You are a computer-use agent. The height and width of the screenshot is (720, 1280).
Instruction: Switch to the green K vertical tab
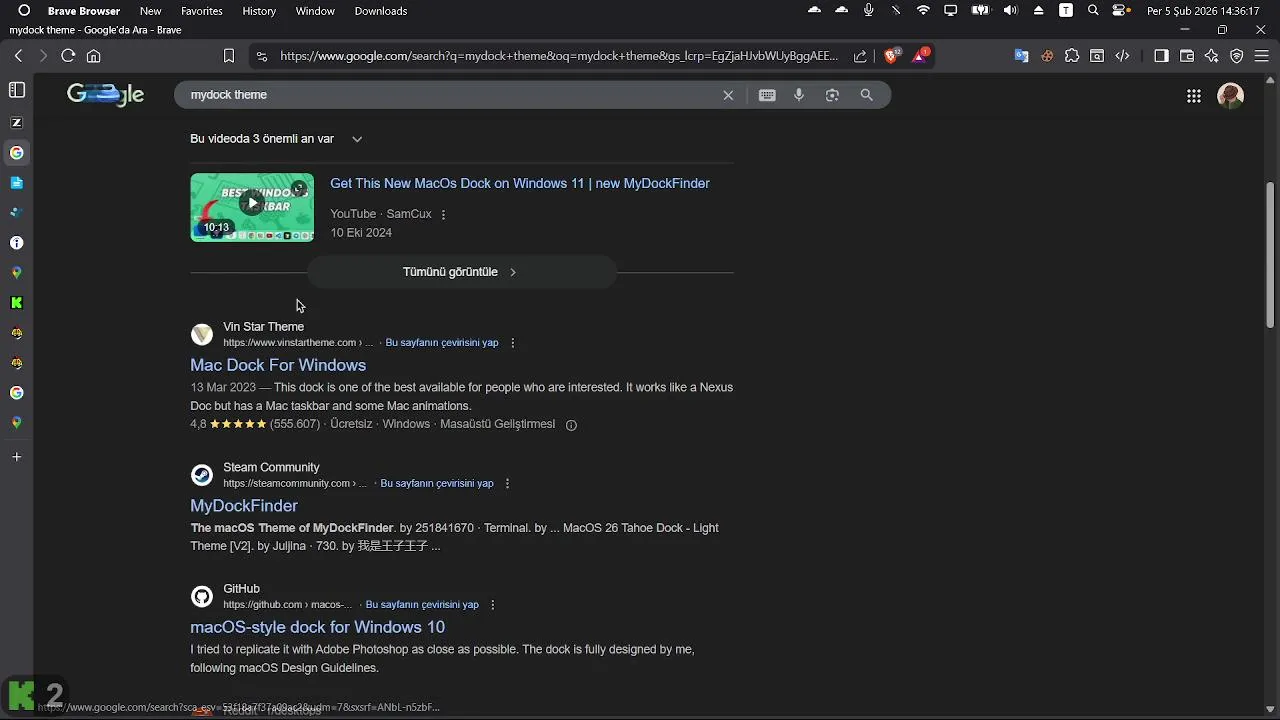click(x=16, y=303)
